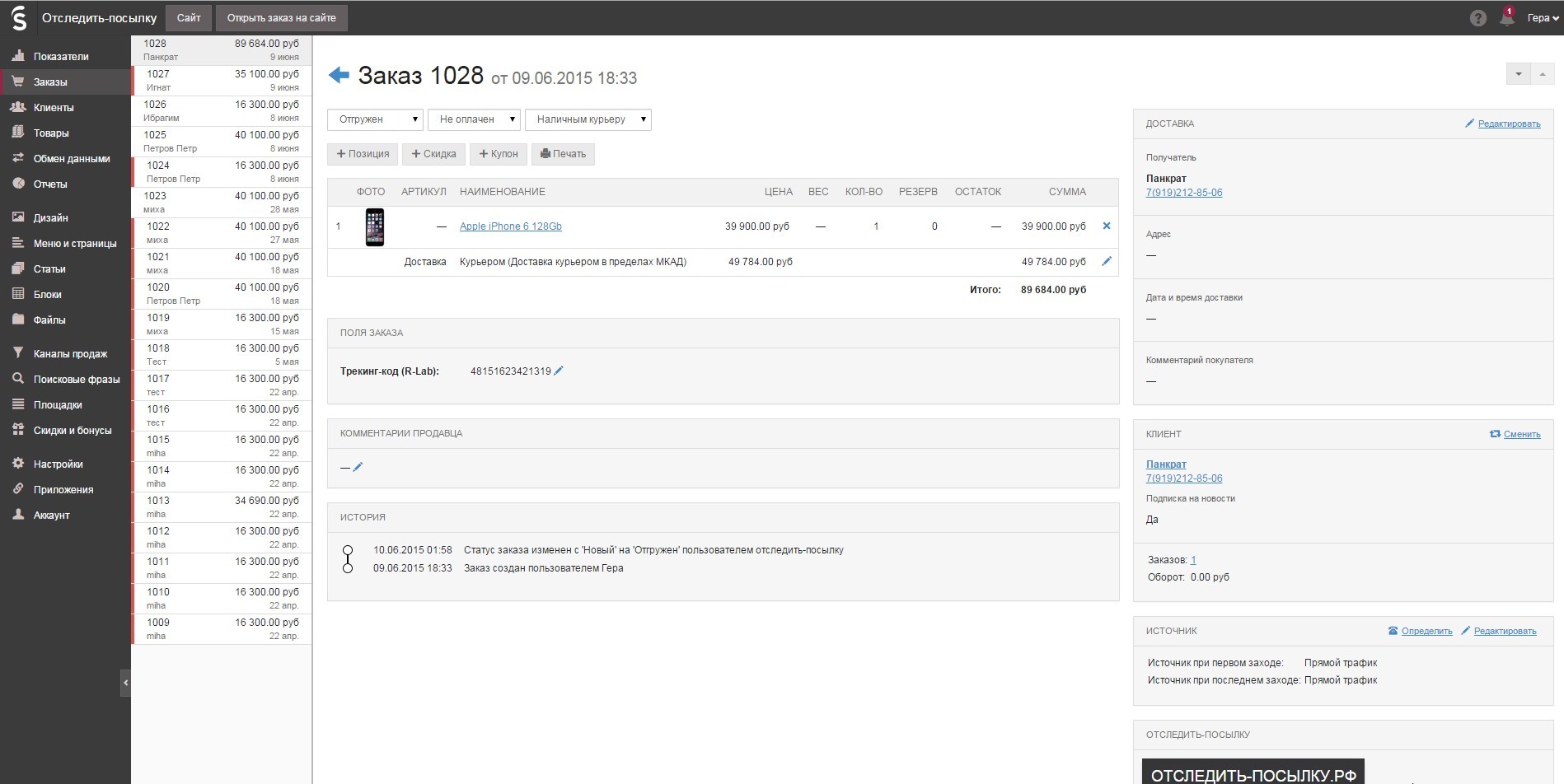
Task: Open the Отгружен status dropdown
Action: (375, 119)
